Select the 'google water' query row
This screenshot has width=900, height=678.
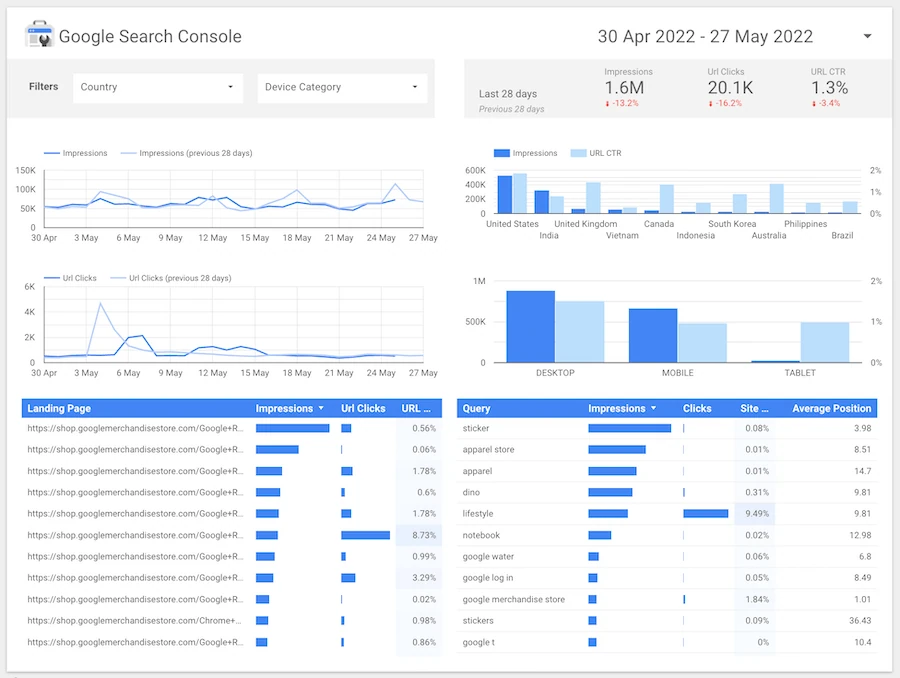[667, 557]
